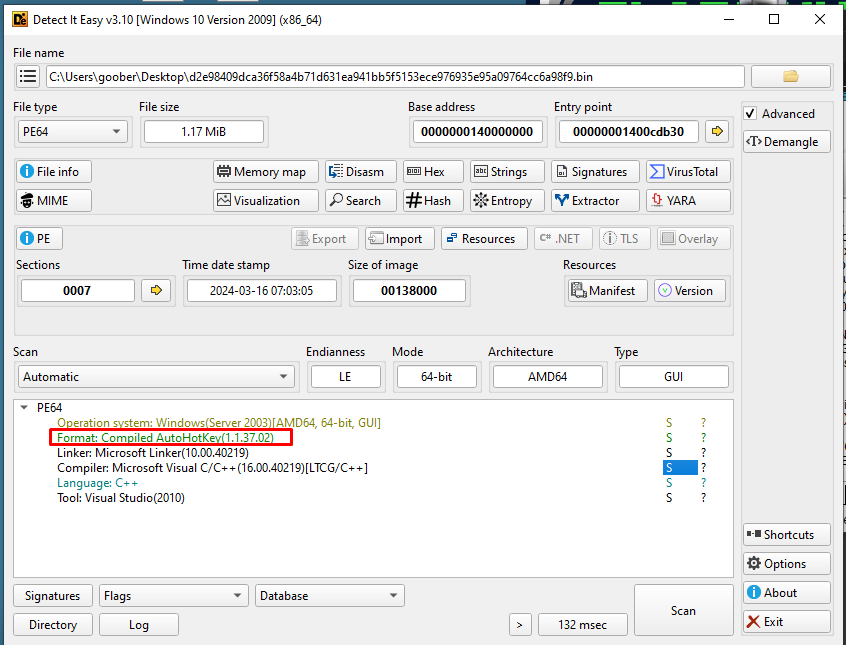Open the Options dialog
Screen dimensions: 846x645
pos(786,563)
